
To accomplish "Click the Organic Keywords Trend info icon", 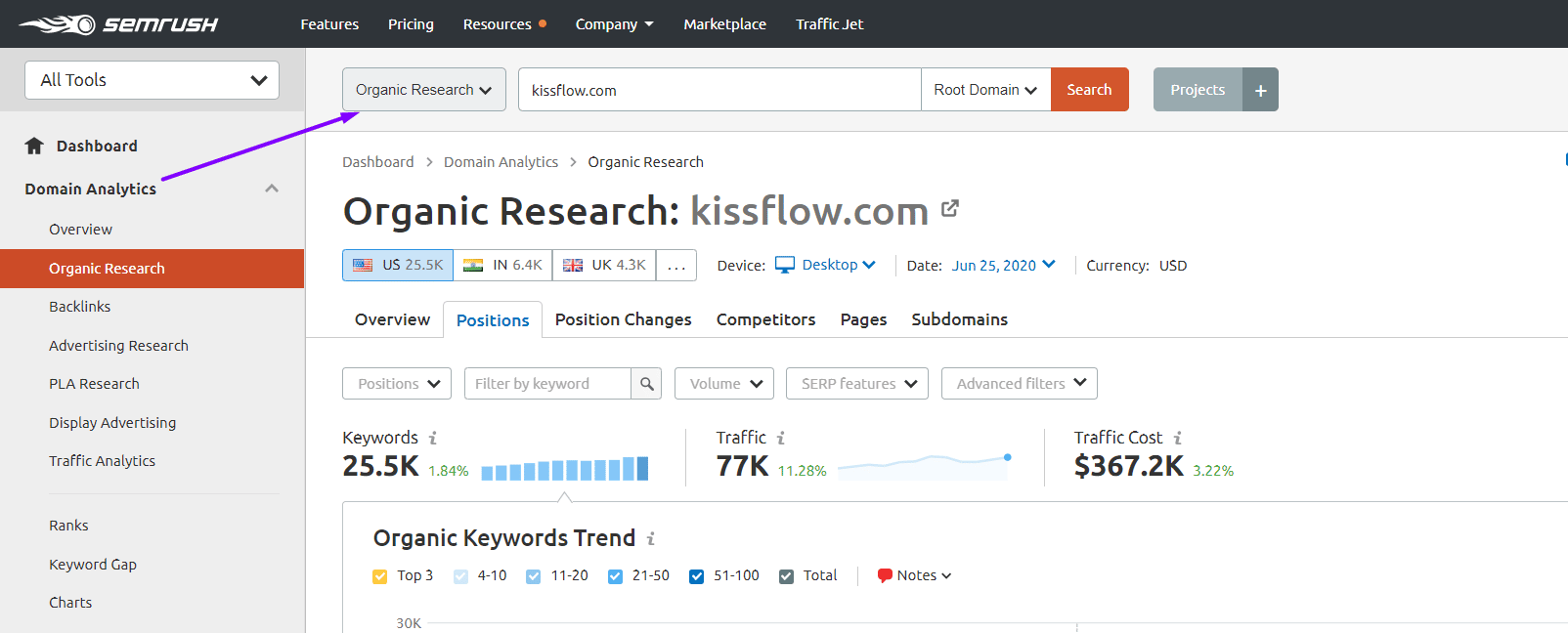I will (x=651, y=538).
